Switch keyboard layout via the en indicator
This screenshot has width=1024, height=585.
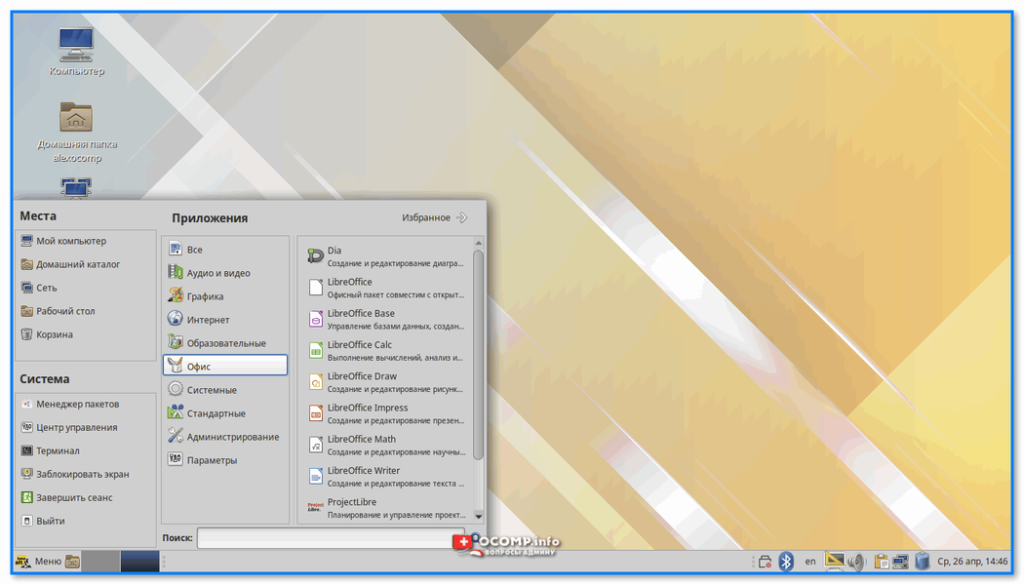pyautogui.click(x=810, y=562)
